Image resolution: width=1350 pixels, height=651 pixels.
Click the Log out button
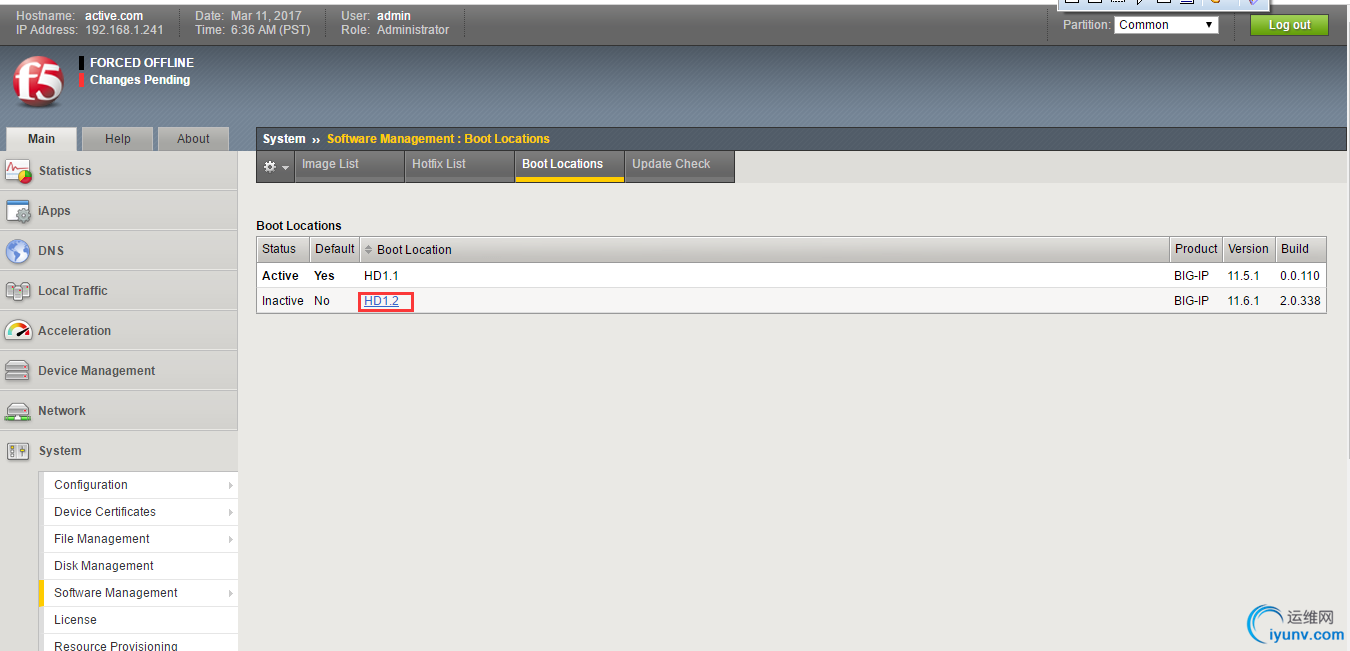coord(1289,25)
